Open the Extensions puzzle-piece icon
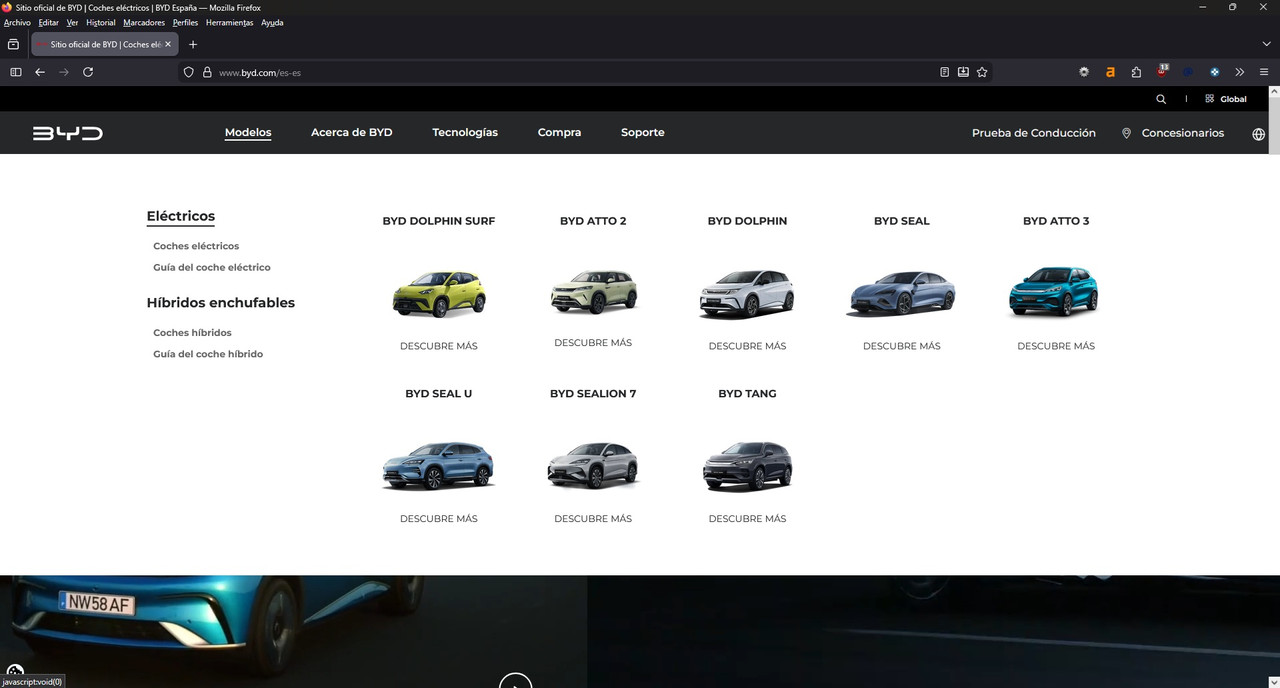 (1136, 72)
